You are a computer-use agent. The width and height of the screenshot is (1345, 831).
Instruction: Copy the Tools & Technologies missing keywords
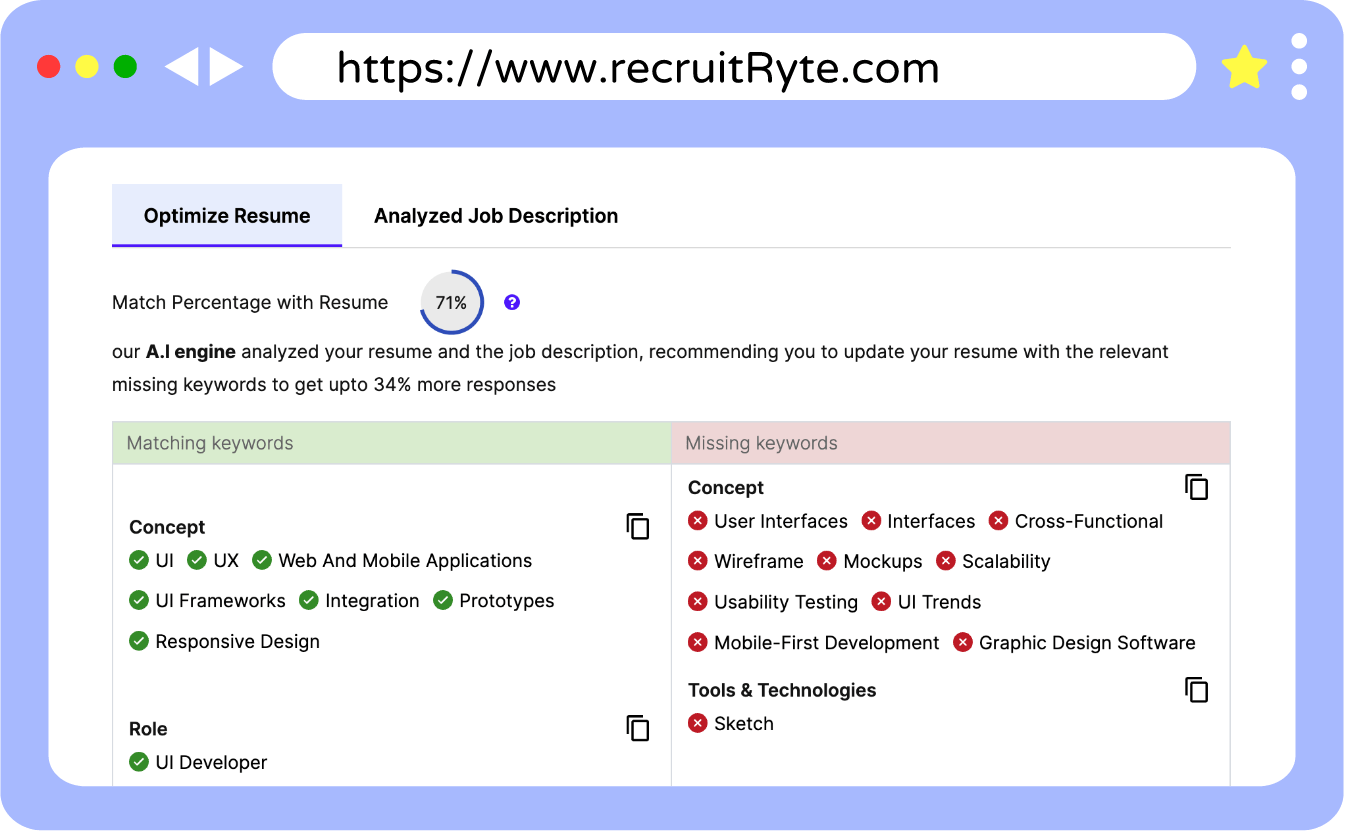pyautogui.click(x=1196, y=689)
